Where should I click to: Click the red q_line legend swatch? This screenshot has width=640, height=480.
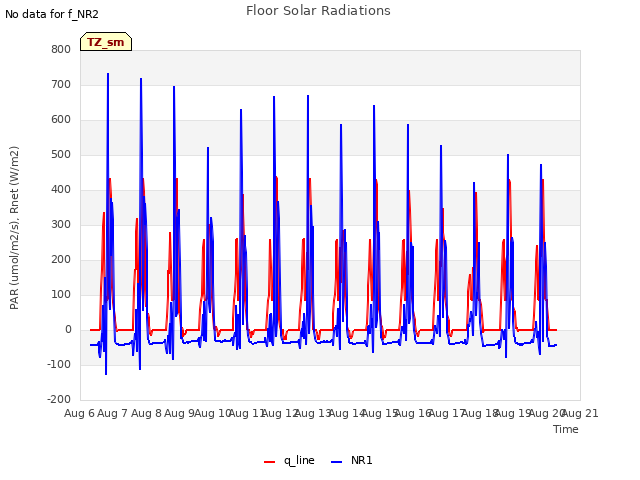click(269, 462)
